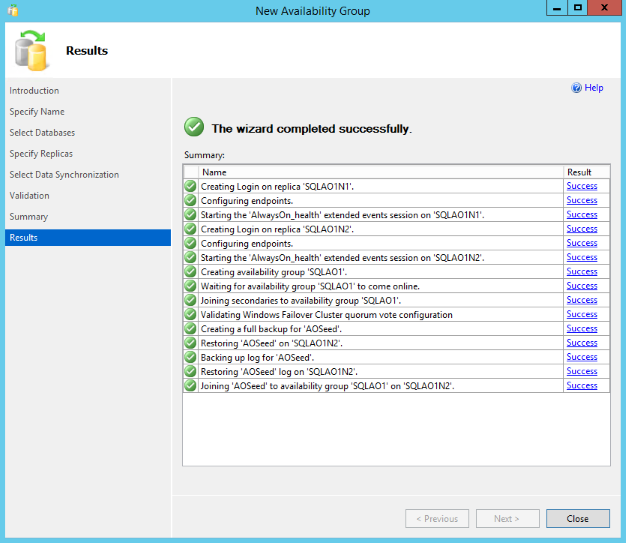The image size is (626, 543).
Task: Click the availability group database icon in header
Action: click(x=31, y=51)
